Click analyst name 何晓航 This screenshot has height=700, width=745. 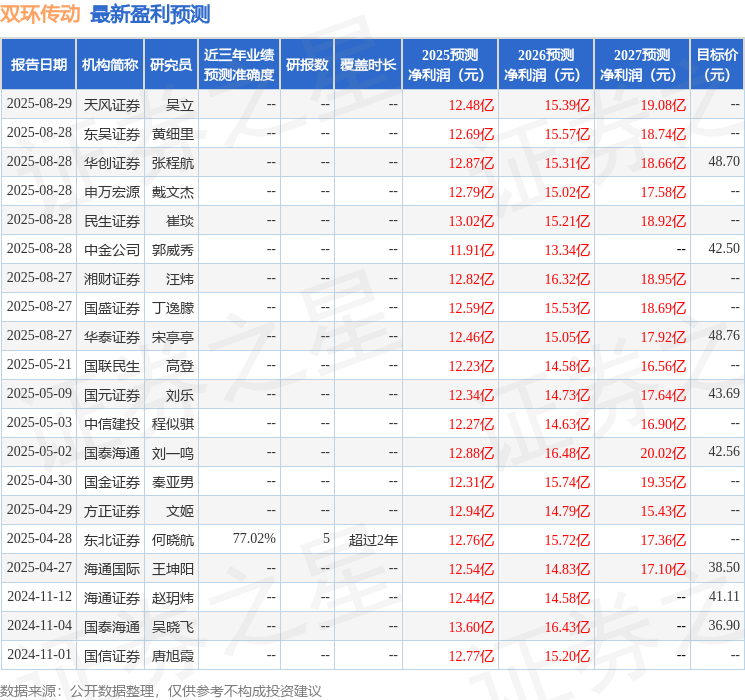[172, 540]
